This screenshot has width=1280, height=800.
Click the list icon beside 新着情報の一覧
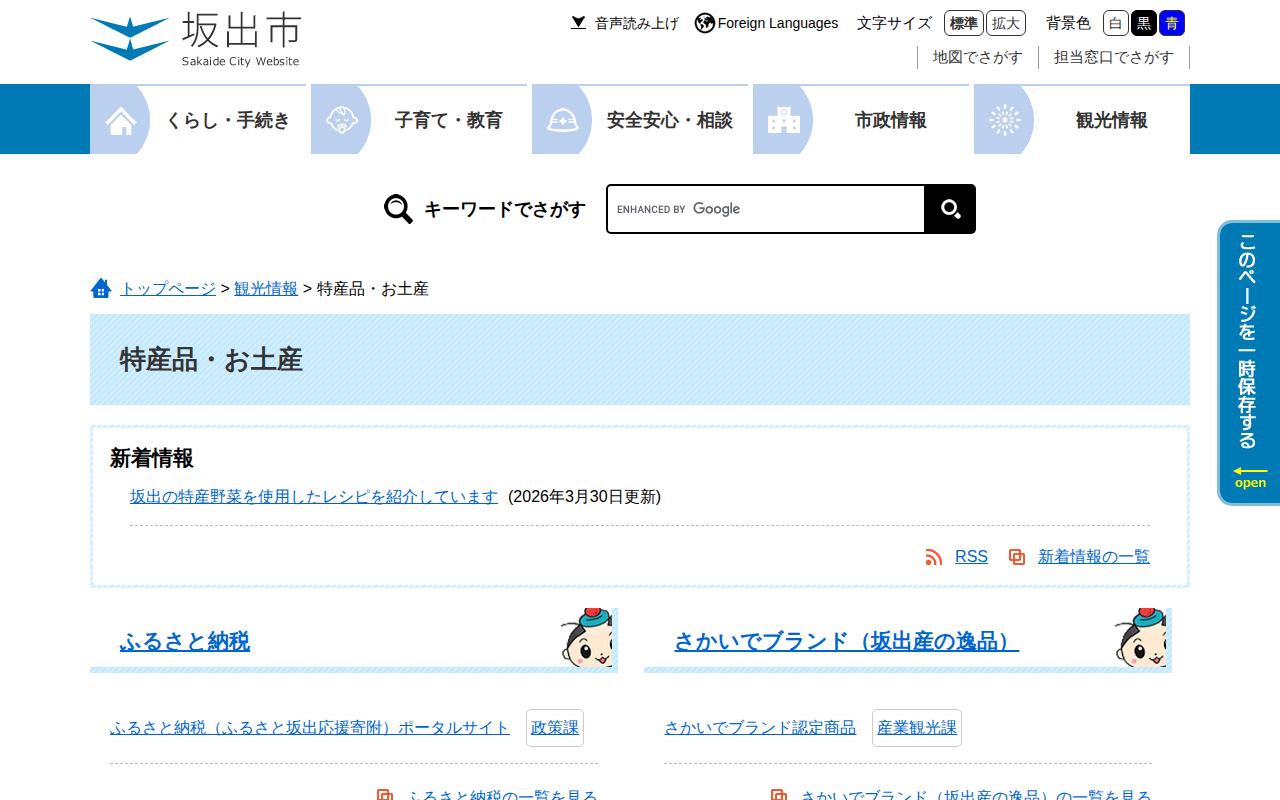[1017, 557]
